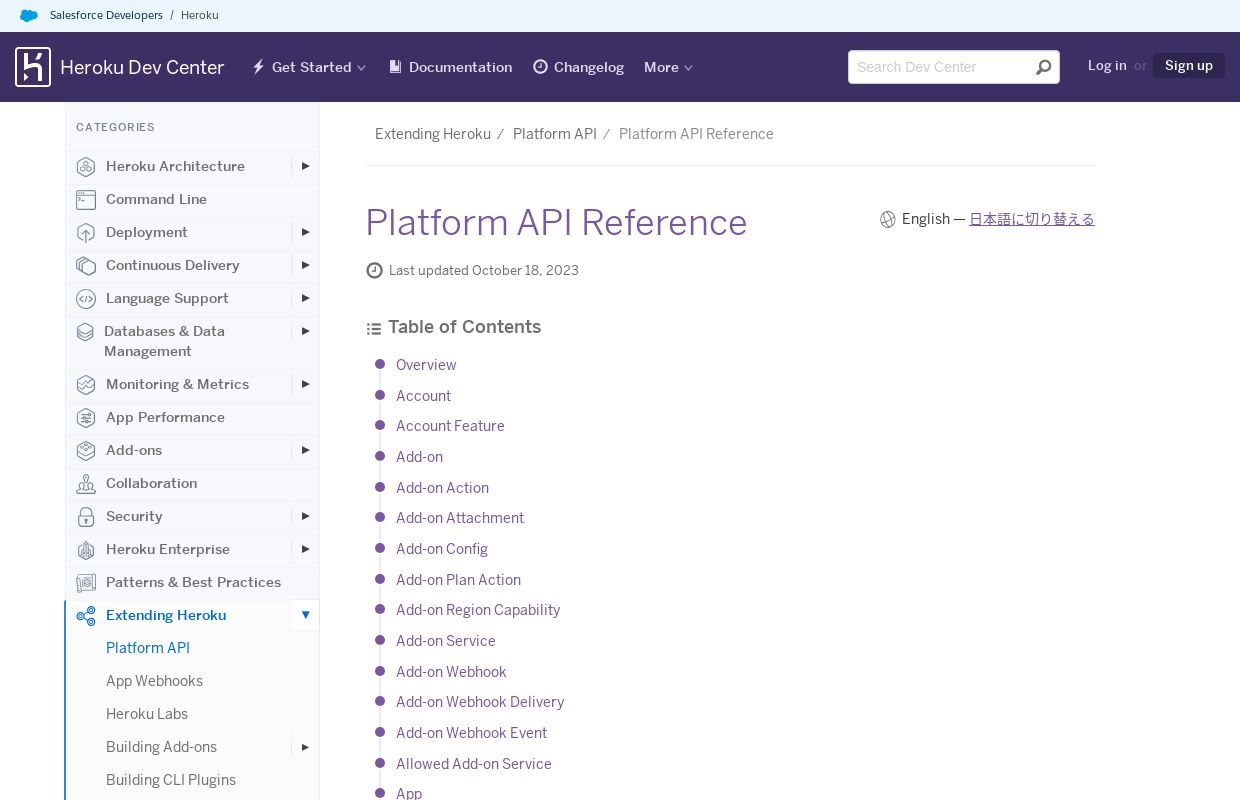Select App Webhooks in sidebar
This screenshot has height=800, width=1240.
tap(154, 681)
